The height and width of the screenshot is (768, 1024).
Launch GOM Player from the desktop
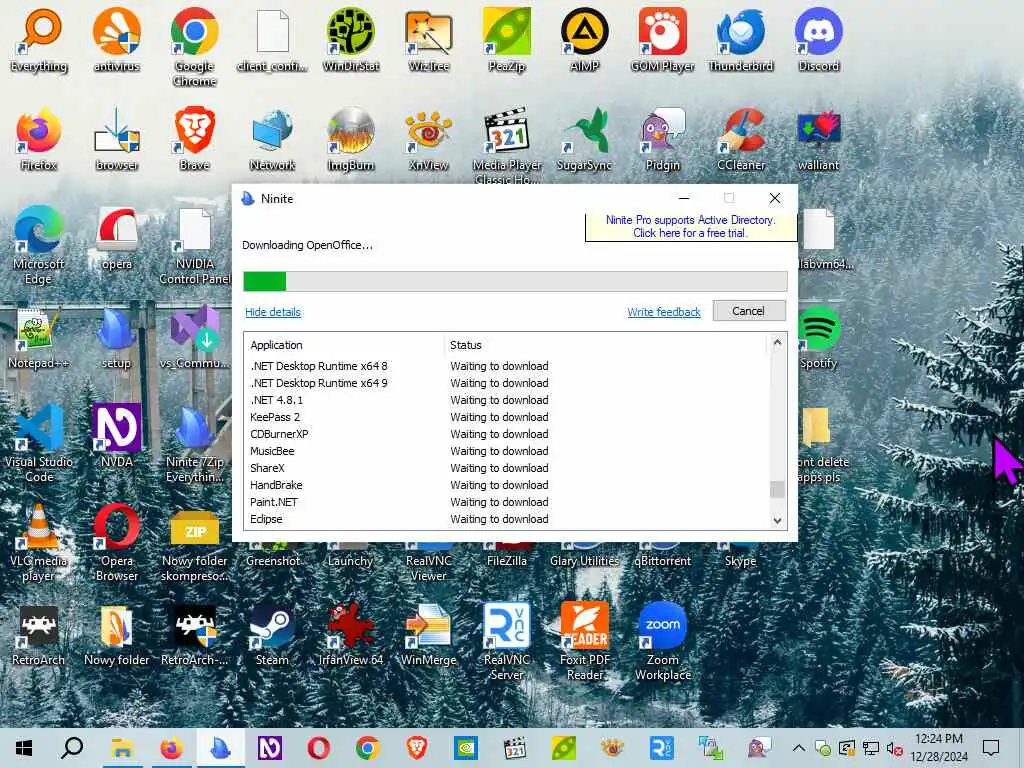click(662, 40)
